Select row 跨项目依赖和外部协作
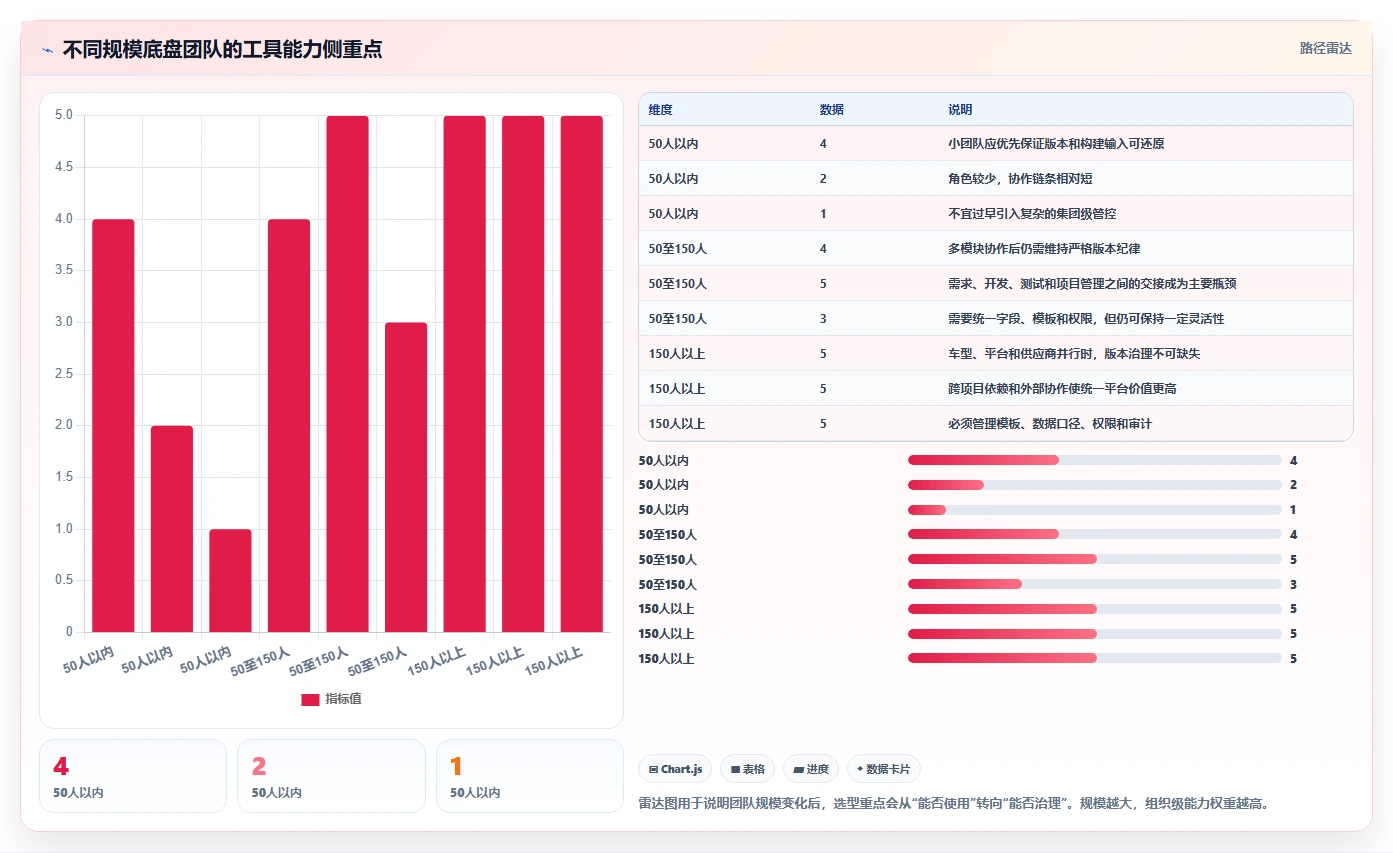Viewport: 1393px width, 853px height. click(x=995, y=389)
